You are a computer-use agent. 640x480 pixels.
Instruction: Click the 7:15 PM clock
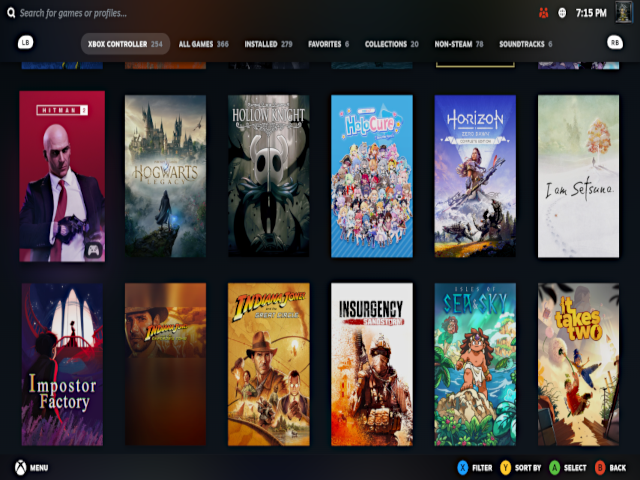click(x=591, y=13)
